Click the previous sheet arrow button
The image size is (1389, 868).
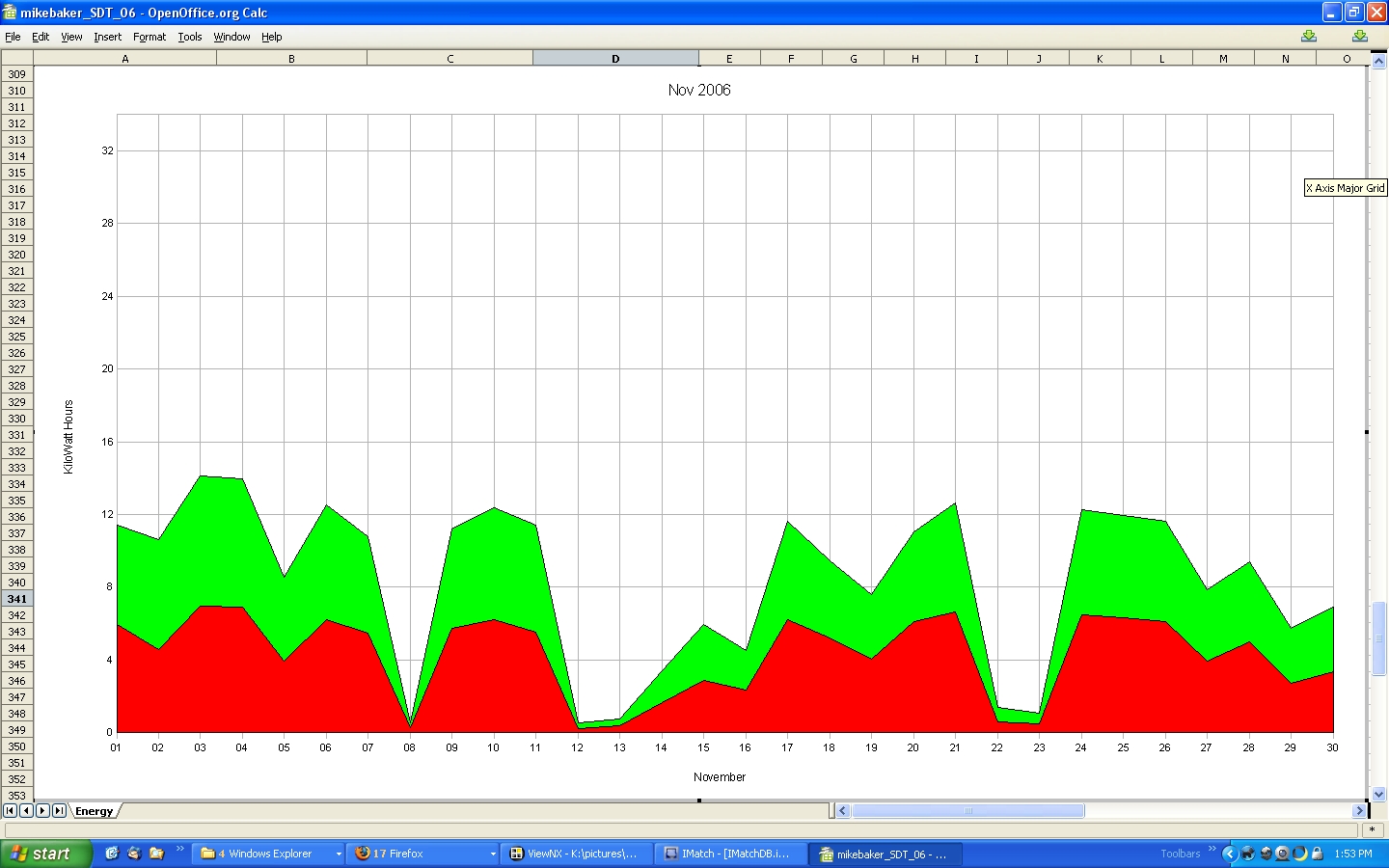pos(26,811)
